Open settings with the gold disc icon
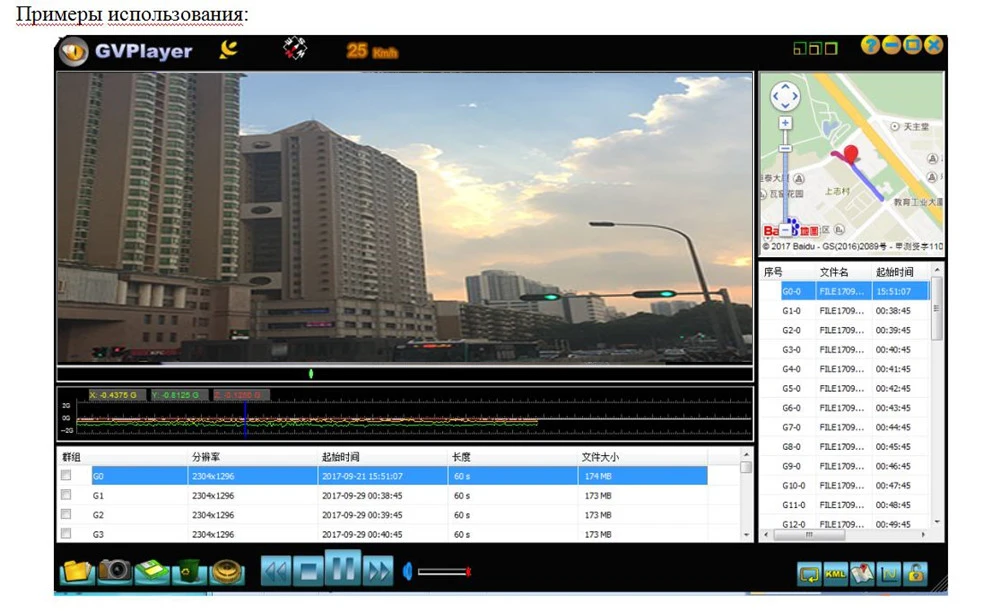 point(227,571)
